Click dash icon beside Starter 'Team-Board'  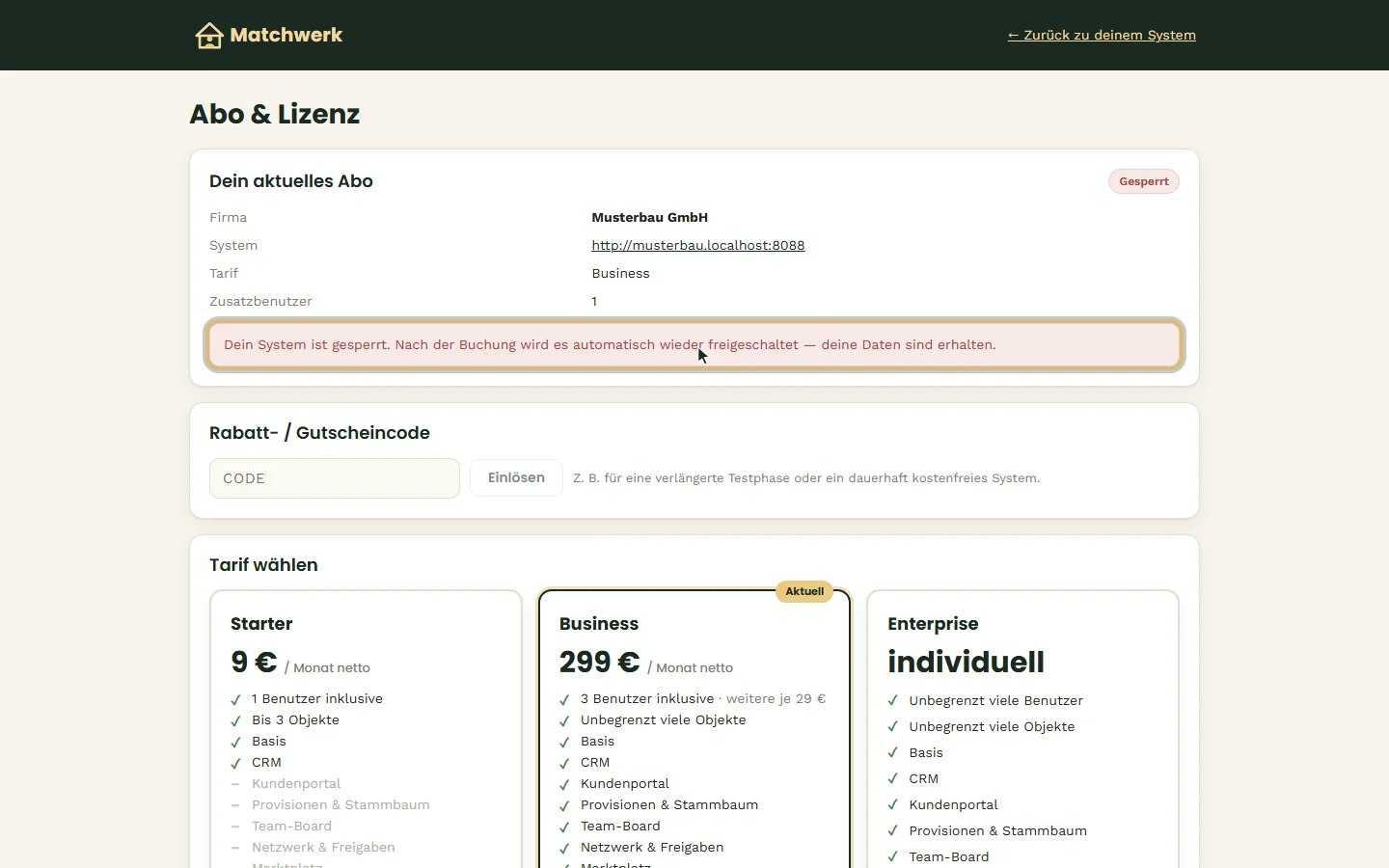236,827
